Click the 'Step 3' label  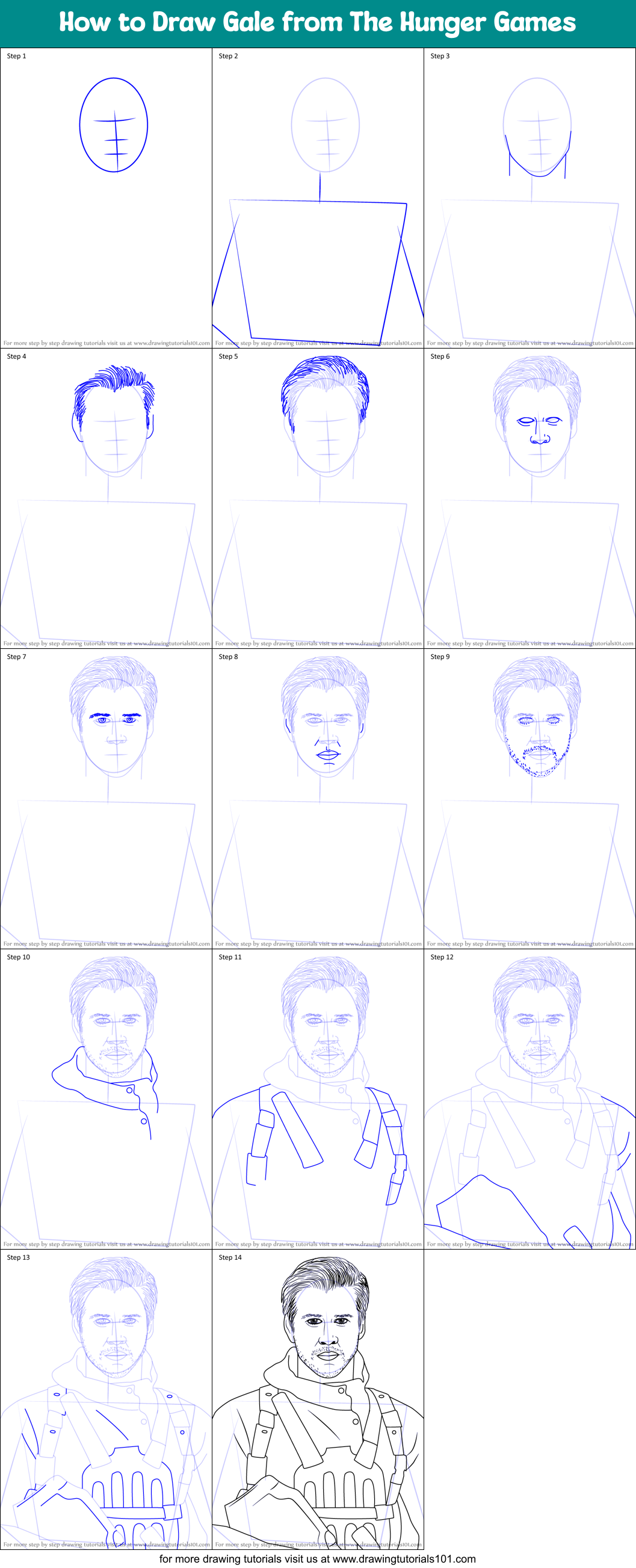(440, 56)
